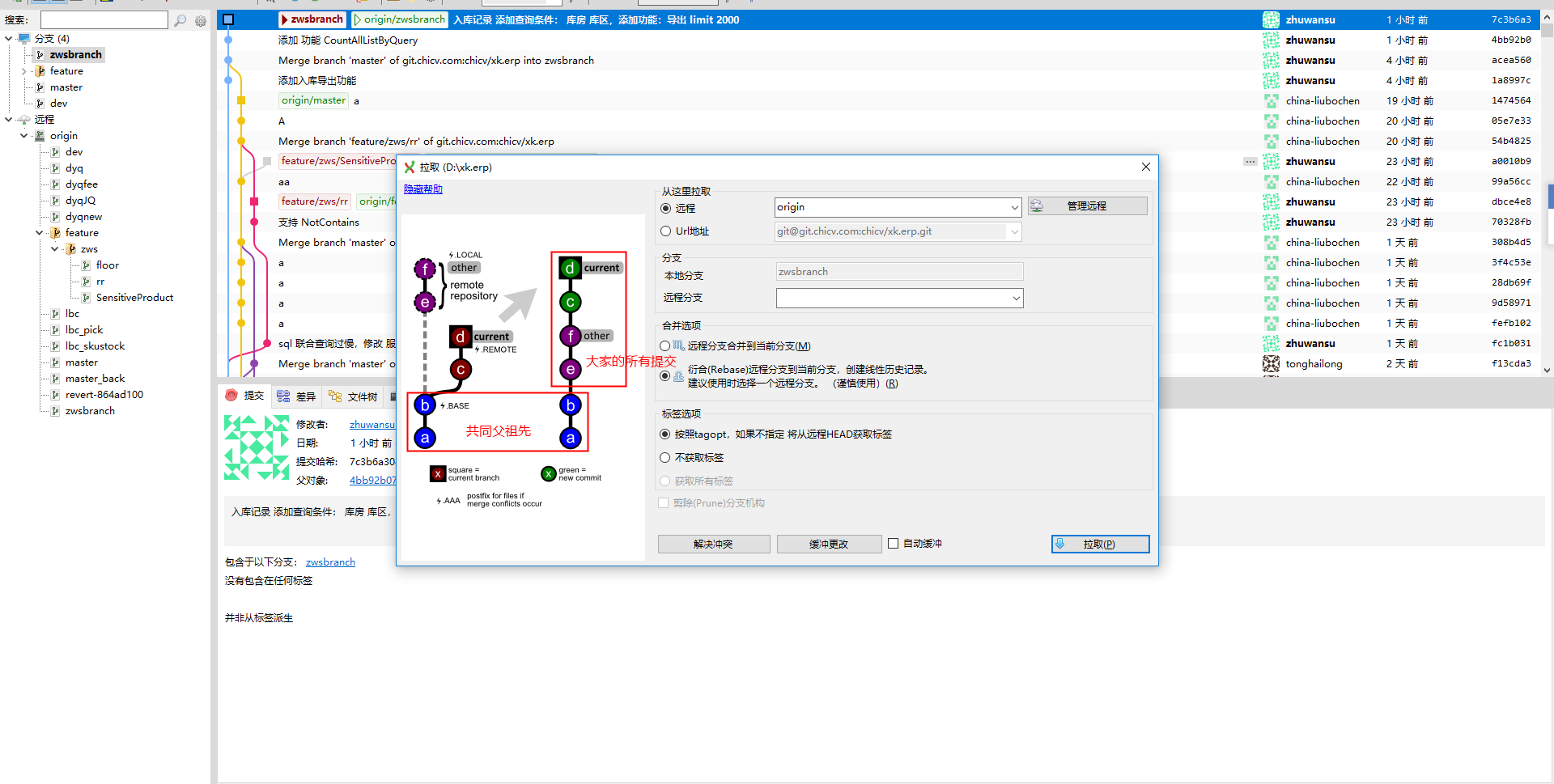Image resolution: width=1554 pixels, height=784 pixels.
Task: Choose the 不获取标签 radio option
Action: point(665,457)
